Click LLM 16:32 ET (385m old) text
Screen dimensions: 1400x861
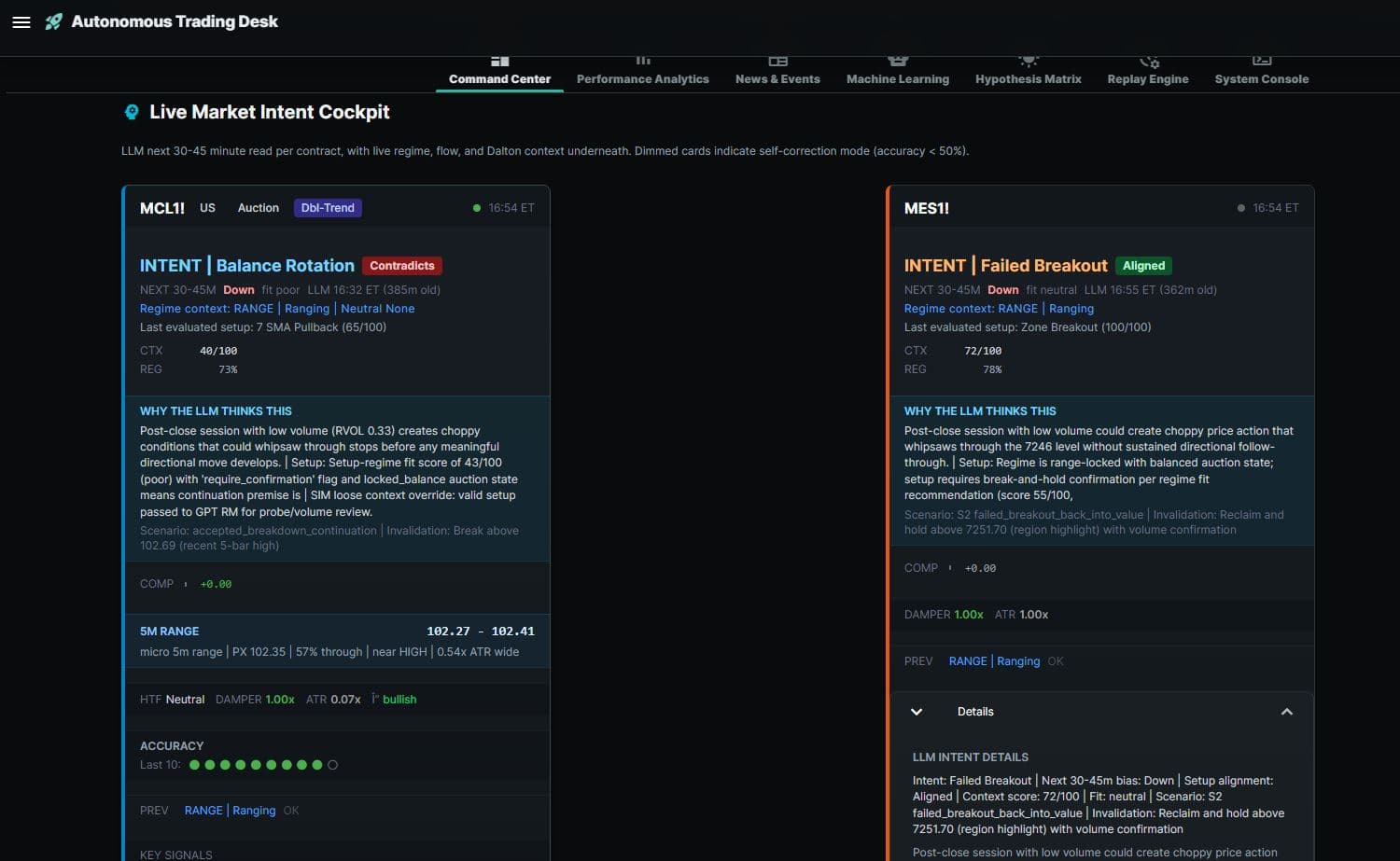[x=373, y=290]
